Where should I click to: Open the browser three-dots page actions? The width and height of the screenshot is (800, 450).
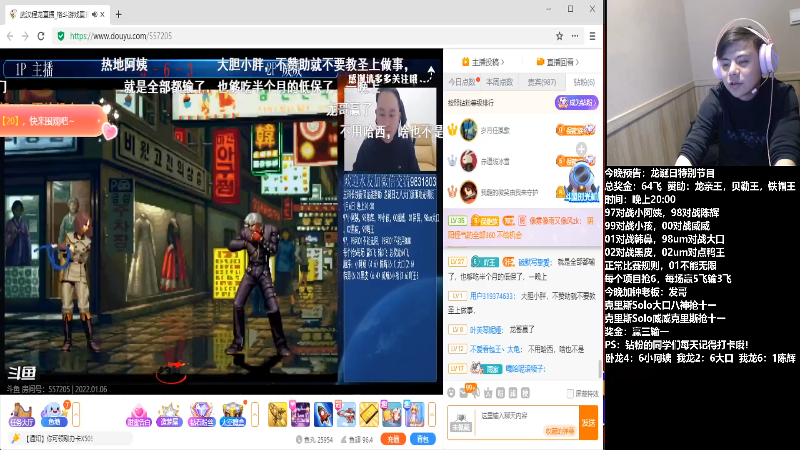tap(575, 36)
